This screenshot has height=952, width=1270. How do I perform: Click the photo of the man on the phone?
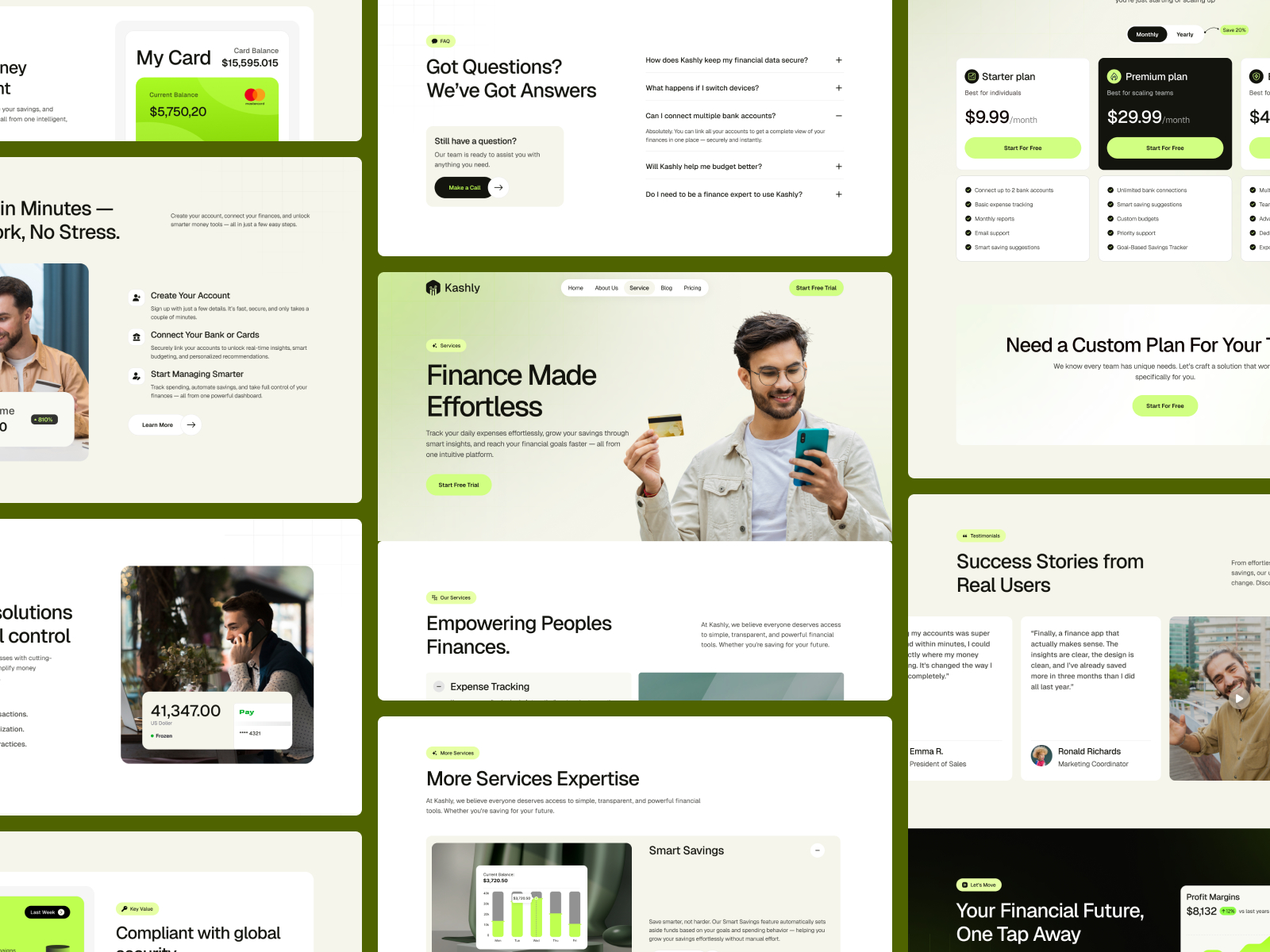pyautogui.click(x=217, y=664)
